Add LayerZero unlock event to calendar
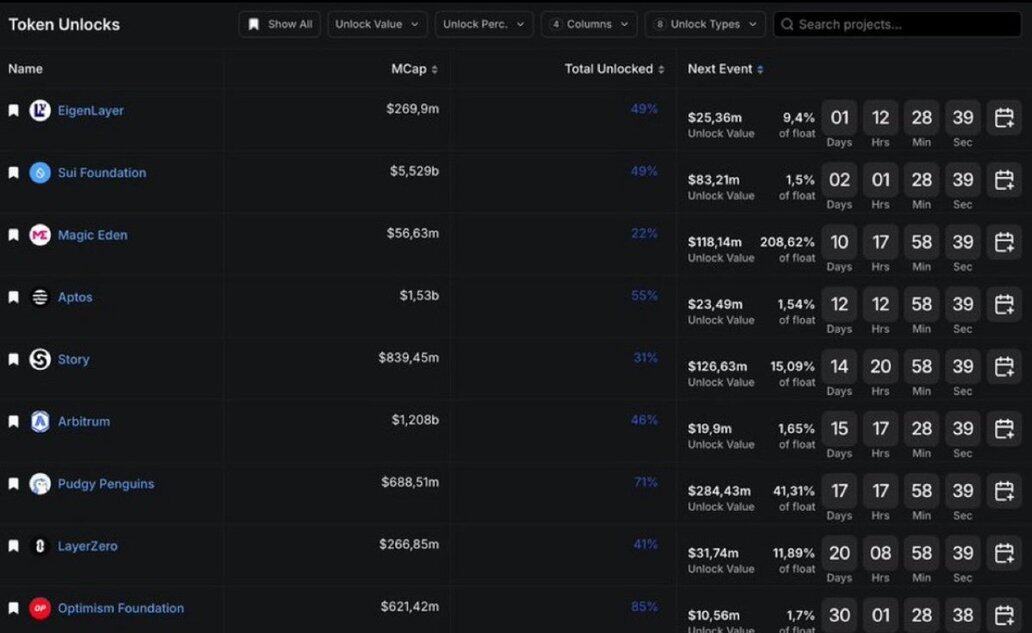This screenshot has width=1032, height=633. (1003, 553)
